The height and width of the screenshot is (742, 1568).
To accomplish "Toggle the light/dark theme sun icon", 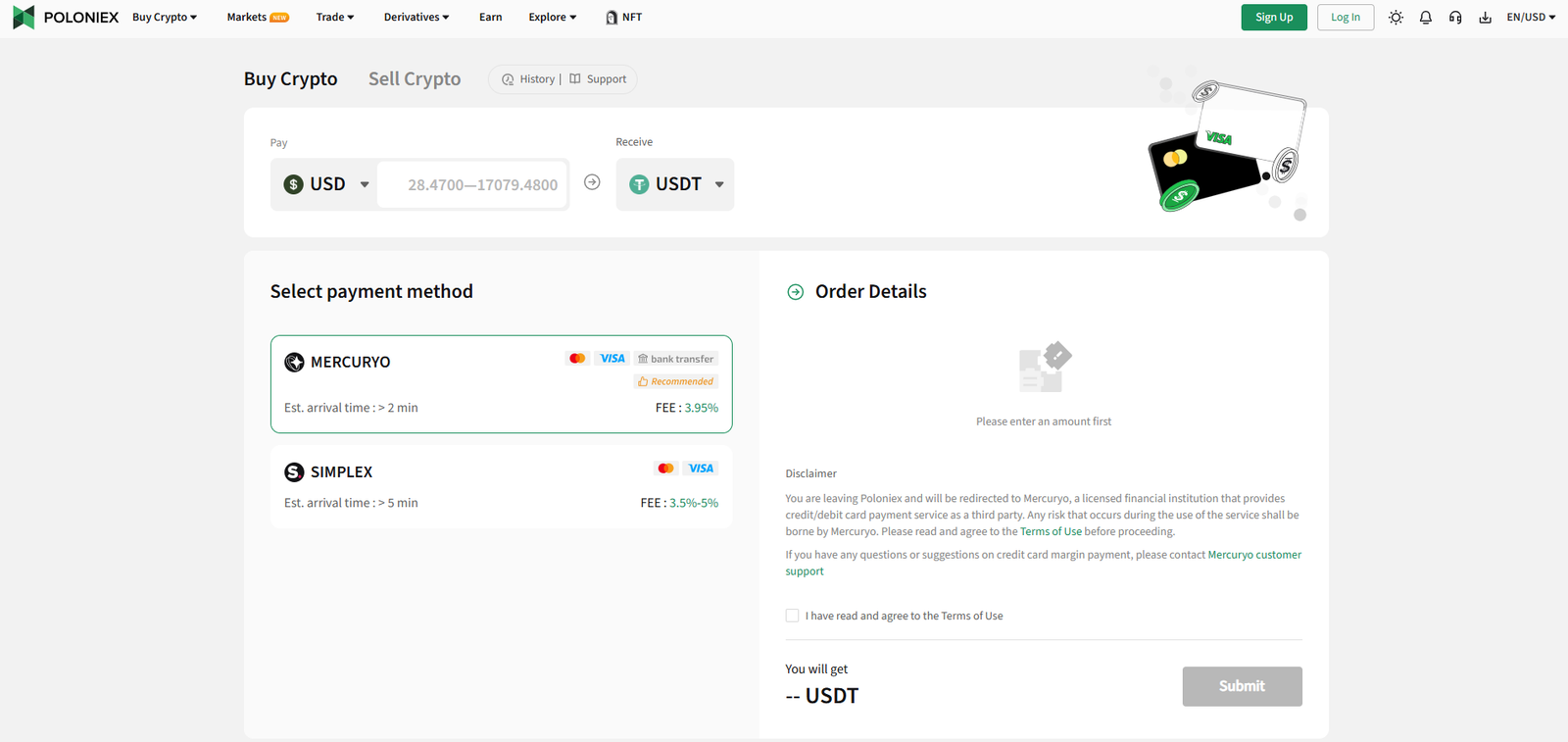I will click(x=1396, y=18).
